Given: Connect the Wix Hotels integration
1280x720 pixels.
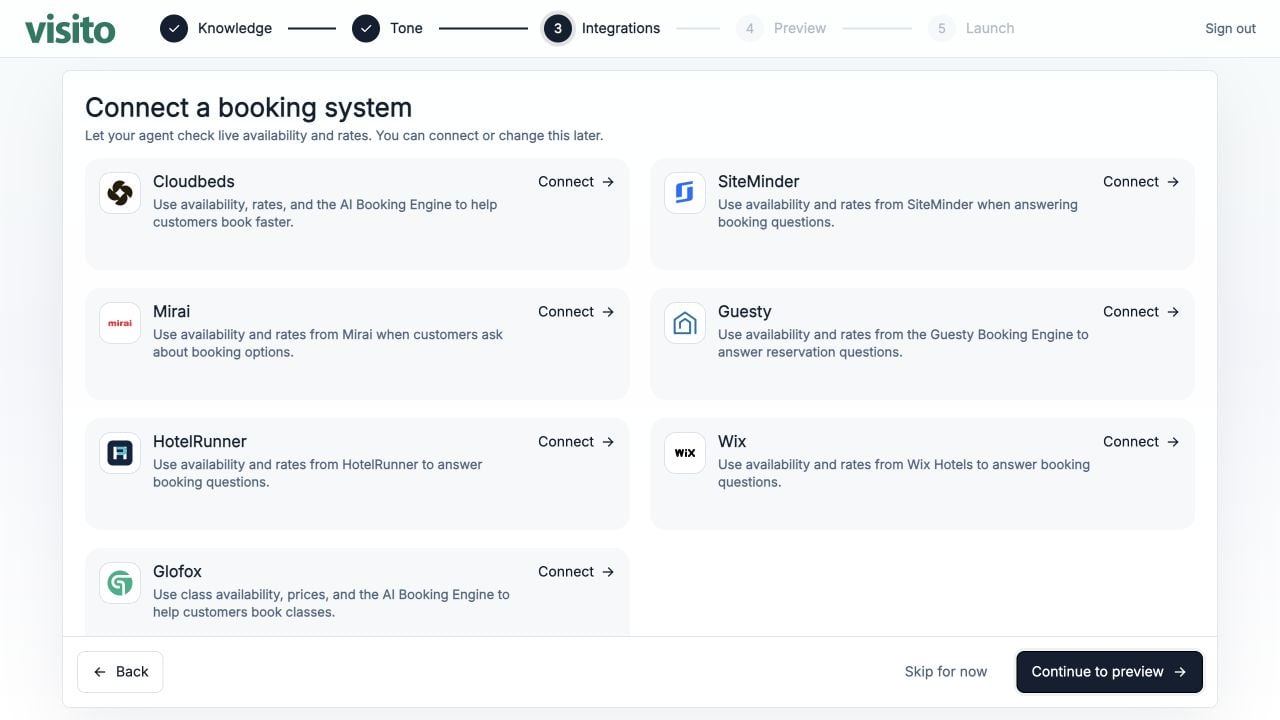Looking at the screenshot, I should [x=1141, y=442].
